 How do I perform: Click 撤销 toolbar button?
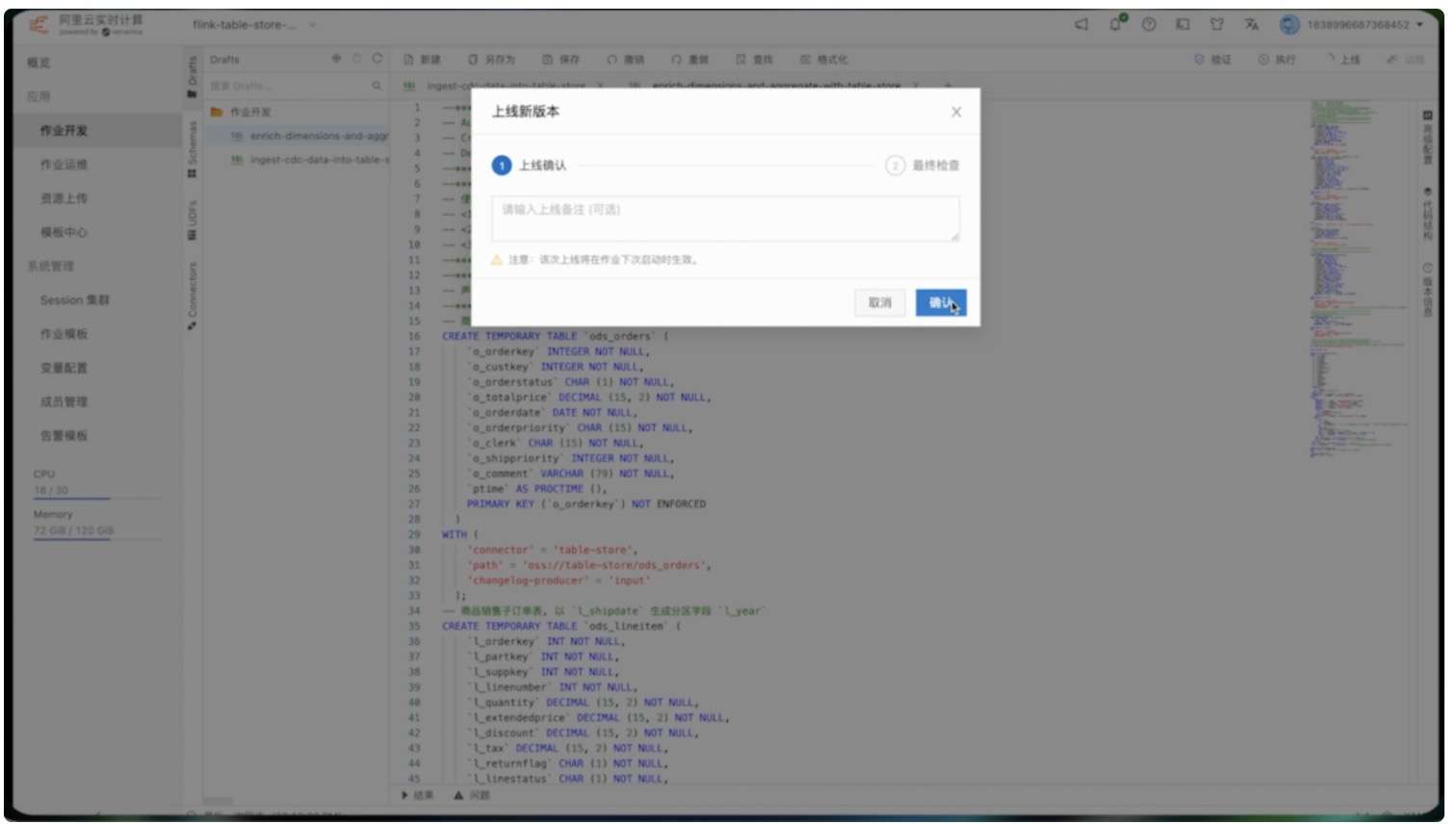click(625, 60)
